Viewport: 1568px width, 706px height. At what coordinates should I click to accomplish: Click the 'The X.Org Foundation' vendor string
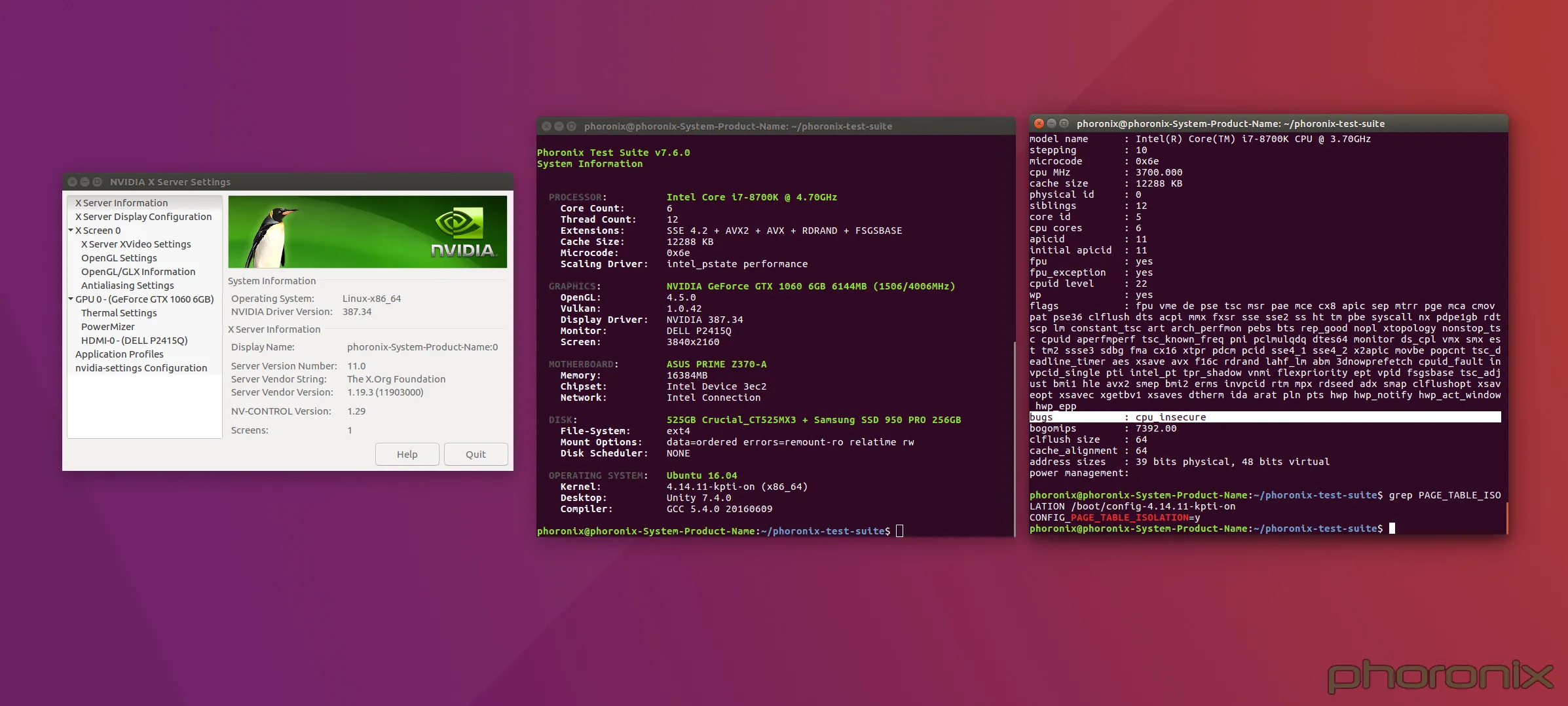point(396,379)
